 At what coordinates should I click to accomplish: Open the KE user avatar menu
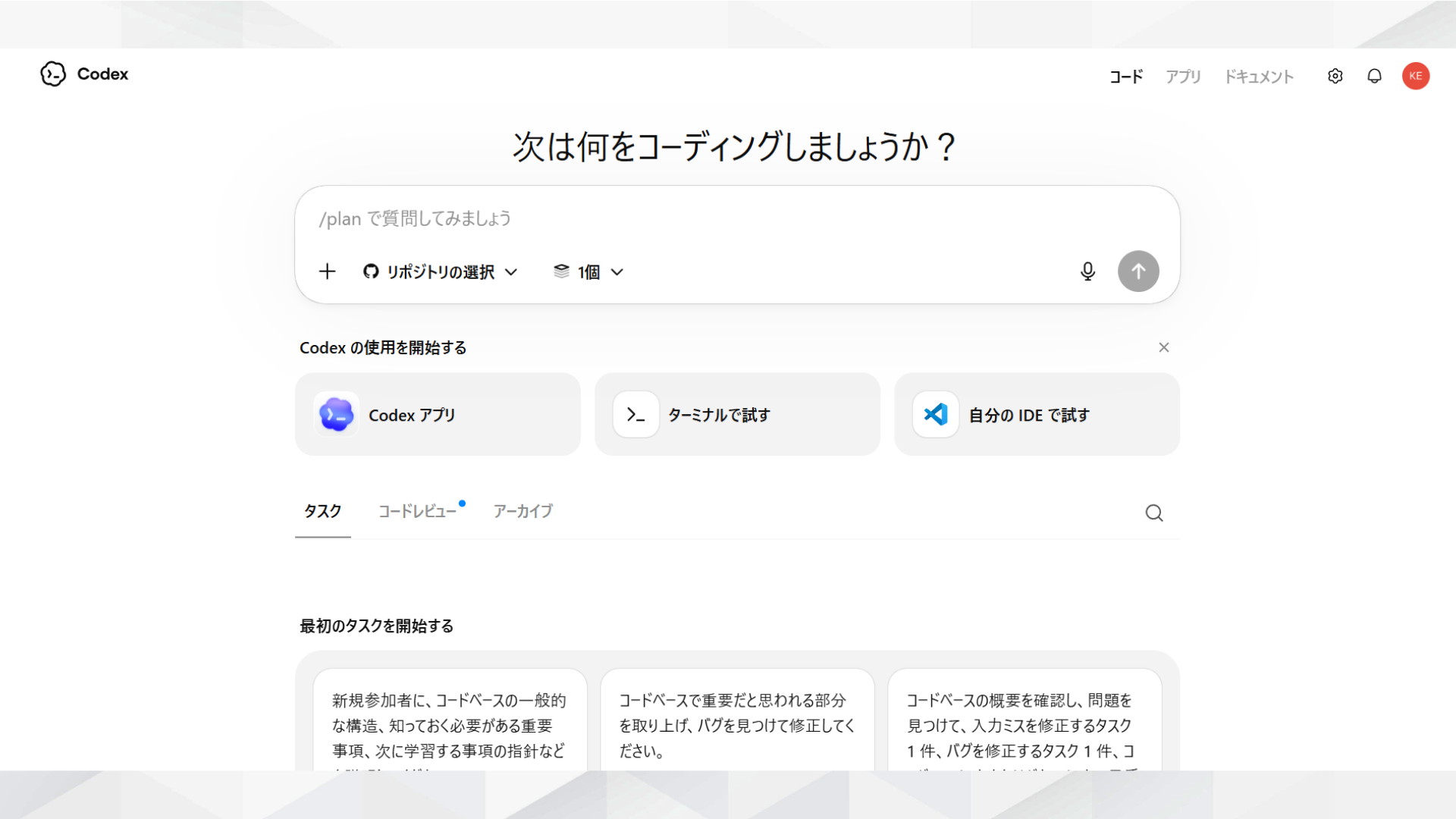[x=1416, y=76]
